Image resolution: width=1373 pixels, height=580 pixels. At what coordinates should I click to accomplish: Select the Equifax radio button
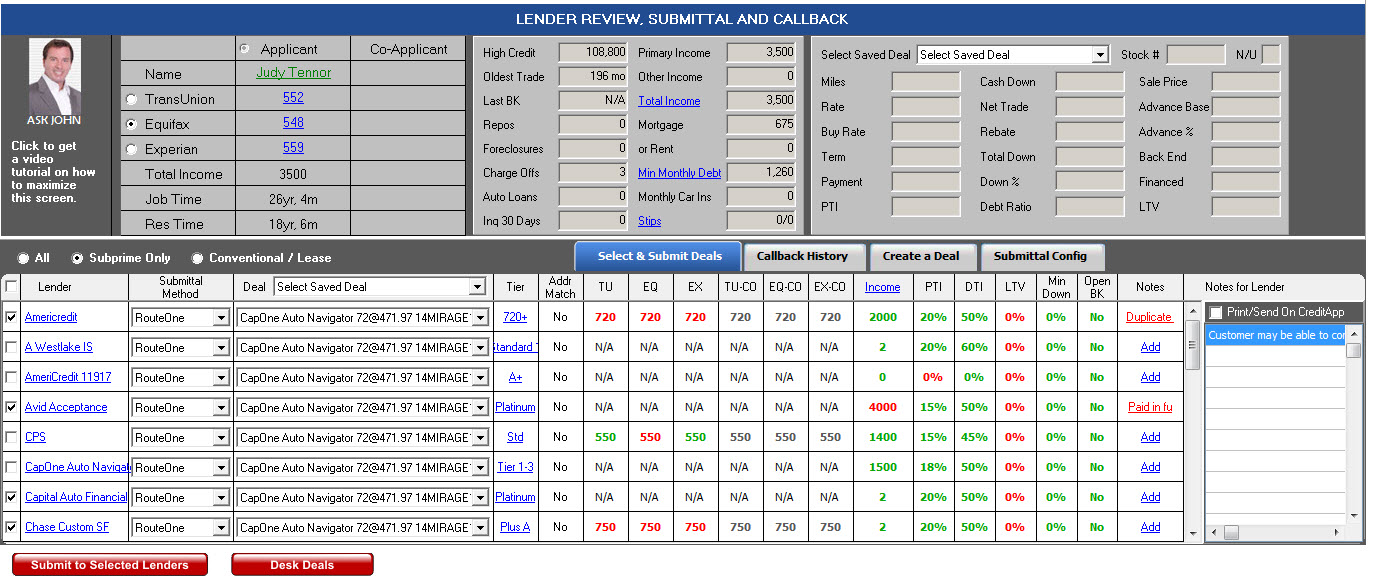[x=131, y=124]
